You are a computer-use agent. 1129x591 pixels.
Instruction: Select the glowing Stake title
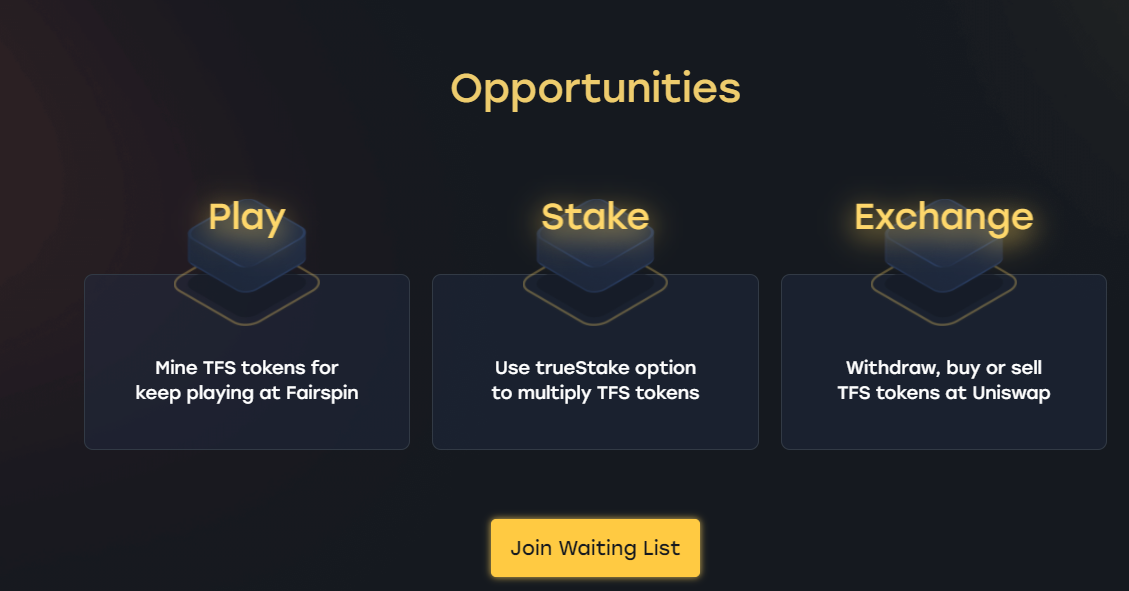coord(595,217)
